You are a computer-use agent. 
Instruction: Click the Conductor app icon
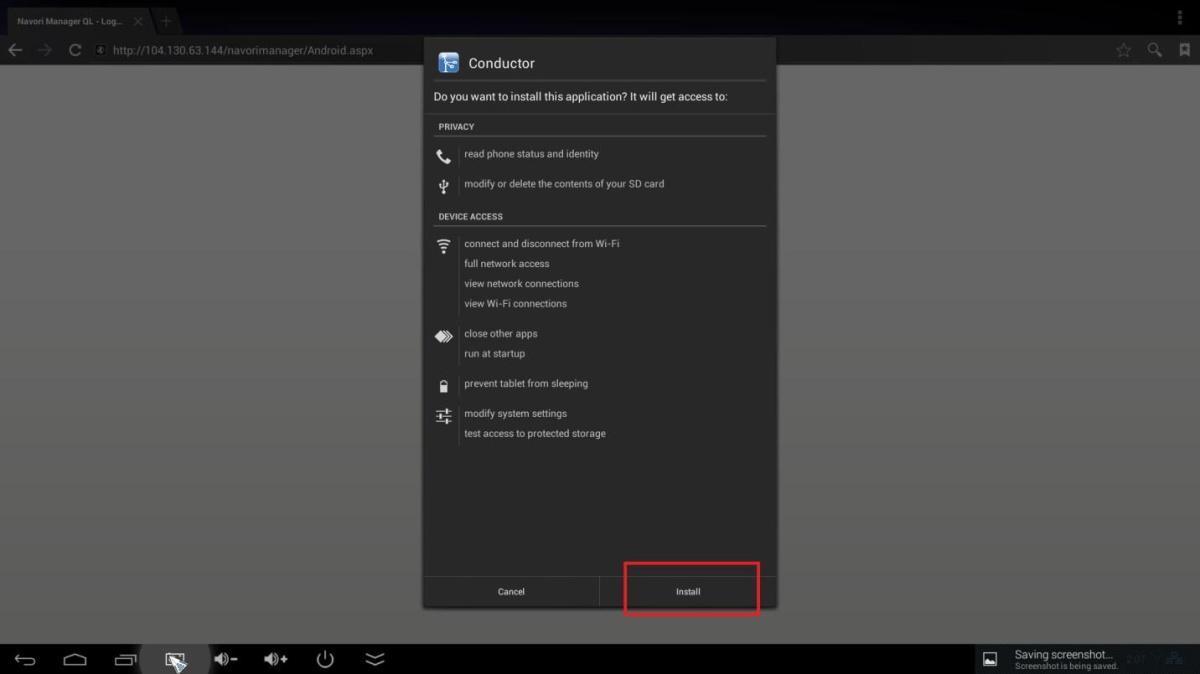(x=448, y=63)
